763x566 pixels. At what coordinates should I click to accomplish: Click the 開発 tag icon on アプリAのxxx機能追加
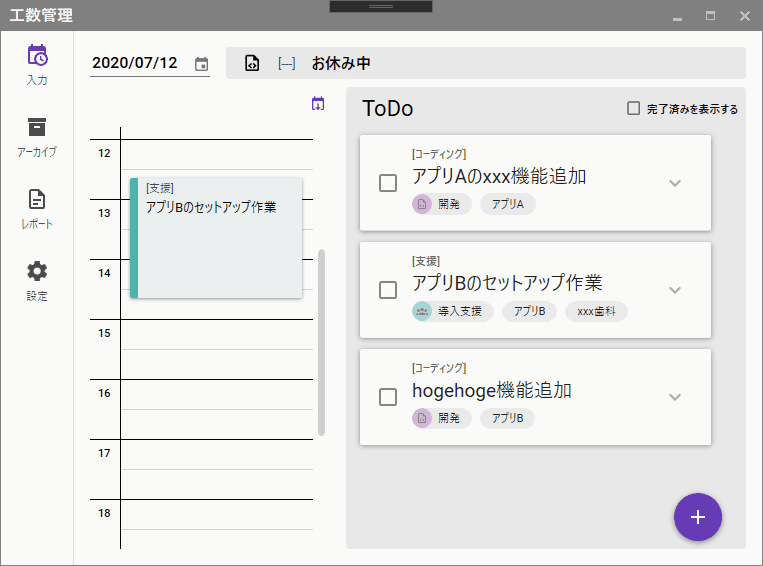click(422, 204)
